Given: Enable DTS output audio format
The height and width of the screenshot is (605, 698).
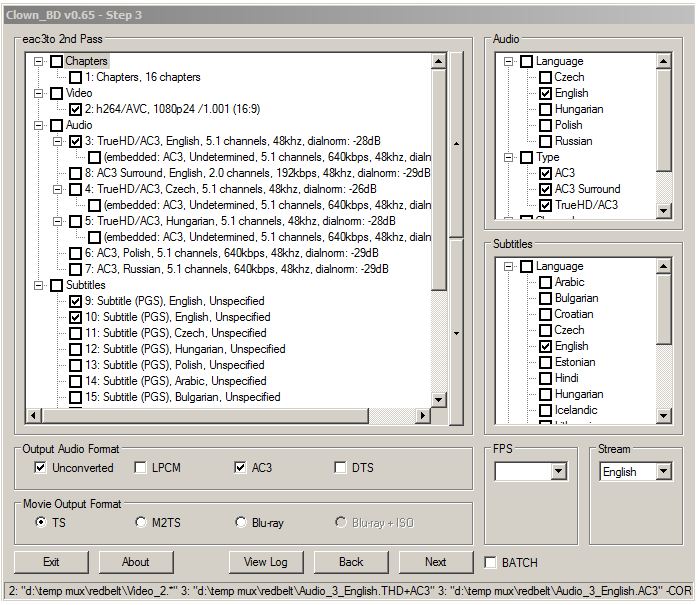Looking at the screenshot, I should 340,468.
